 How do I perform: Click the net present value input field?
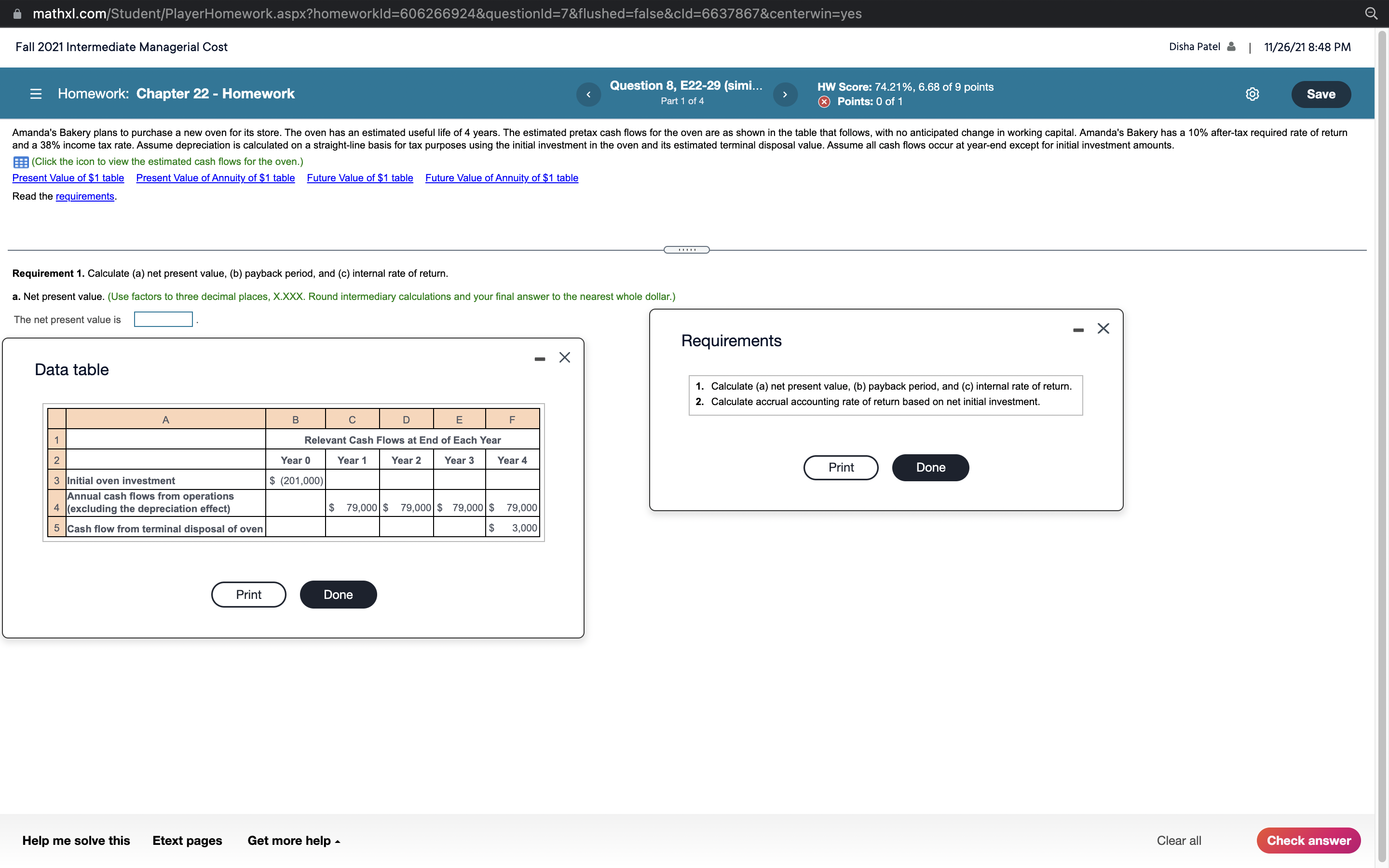coord(163,319)
